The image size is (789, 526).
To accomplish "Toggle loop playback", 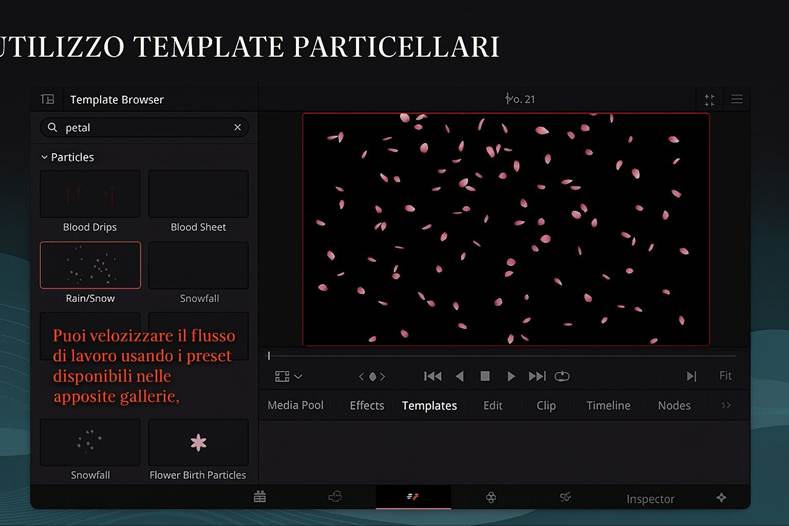I will point(562,376).
